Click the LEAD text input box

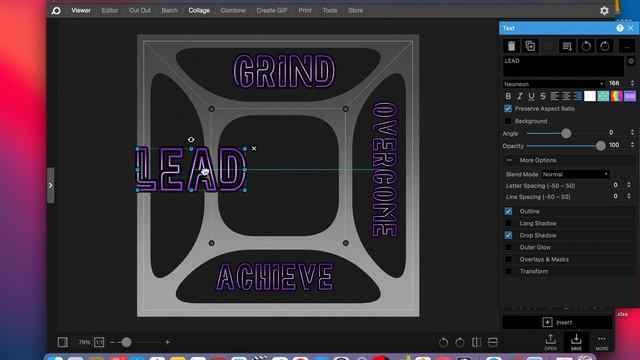[563, 67]
